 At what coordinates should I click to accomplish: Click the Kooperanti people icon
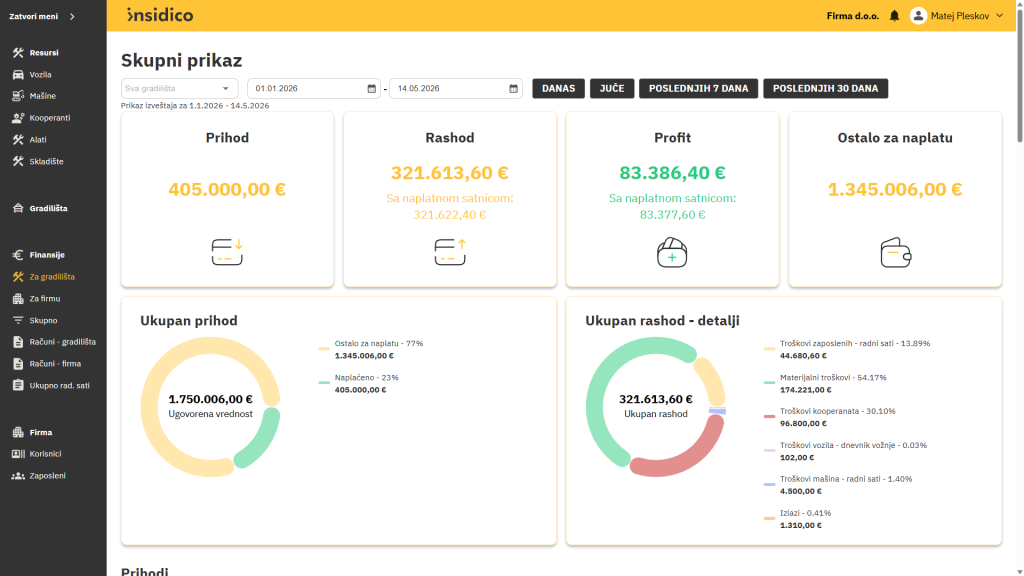click(18, 118)
